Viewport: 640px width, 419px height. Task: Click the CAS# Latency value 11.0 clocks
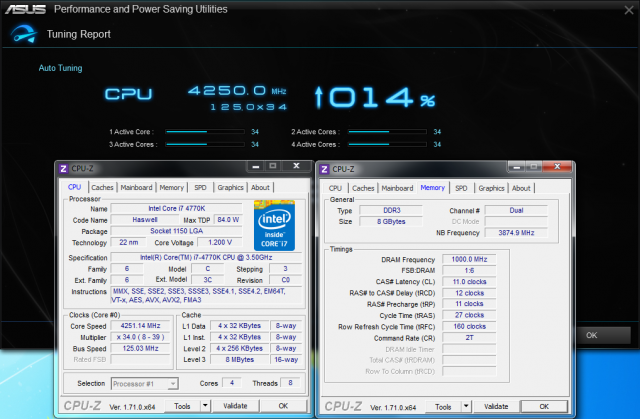[x=469, y=282]
